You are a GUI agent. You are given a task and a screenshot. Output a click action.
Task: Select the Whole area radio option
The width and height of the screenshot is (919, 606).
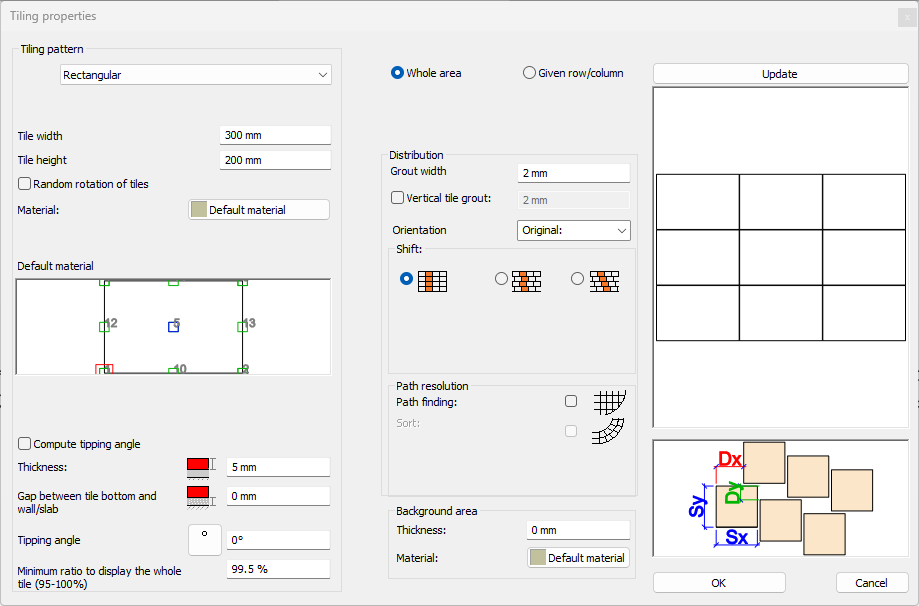click(x=397, y=72)
